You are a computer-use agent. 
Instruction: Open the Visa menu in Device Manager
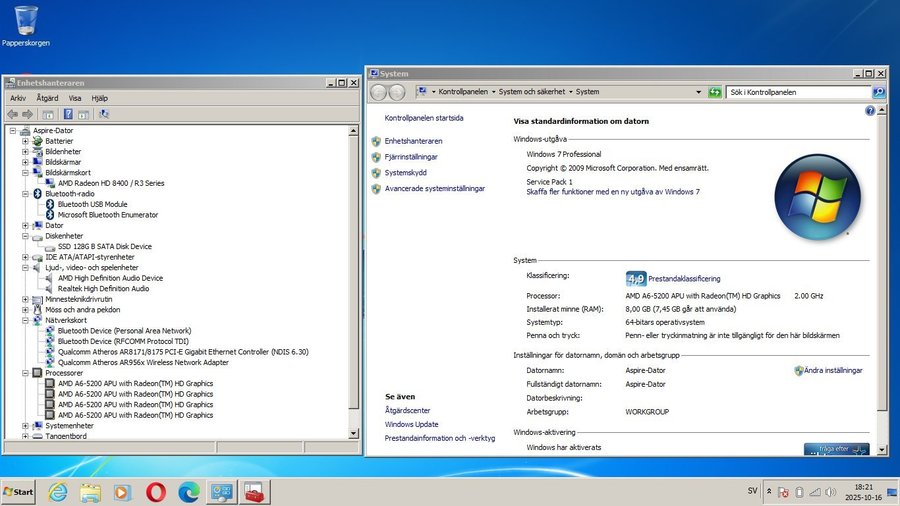tap(75, 98)
